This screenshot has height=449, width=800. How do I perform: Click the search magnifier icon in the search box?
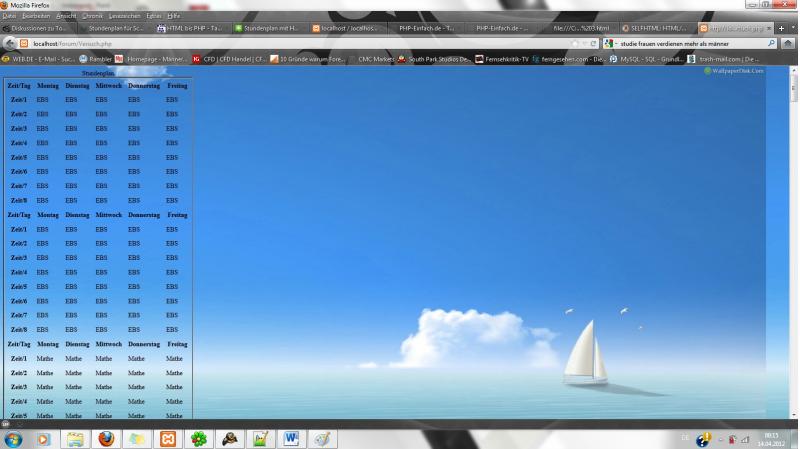(771, 44)
